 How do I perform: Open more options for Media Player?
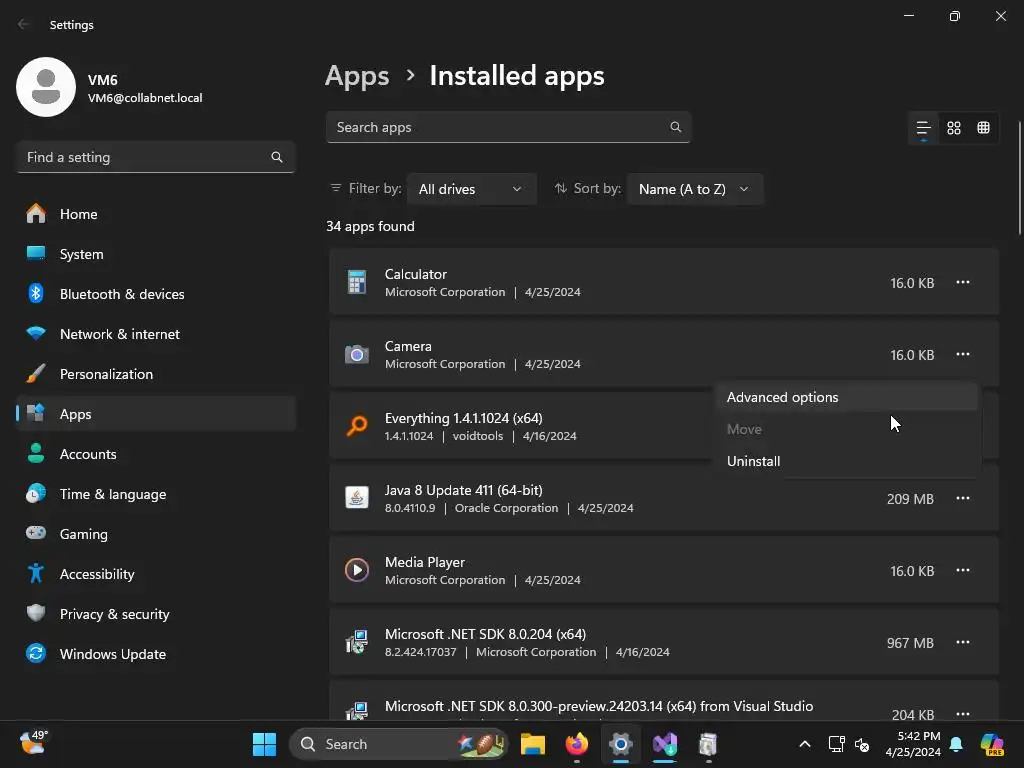963,570
